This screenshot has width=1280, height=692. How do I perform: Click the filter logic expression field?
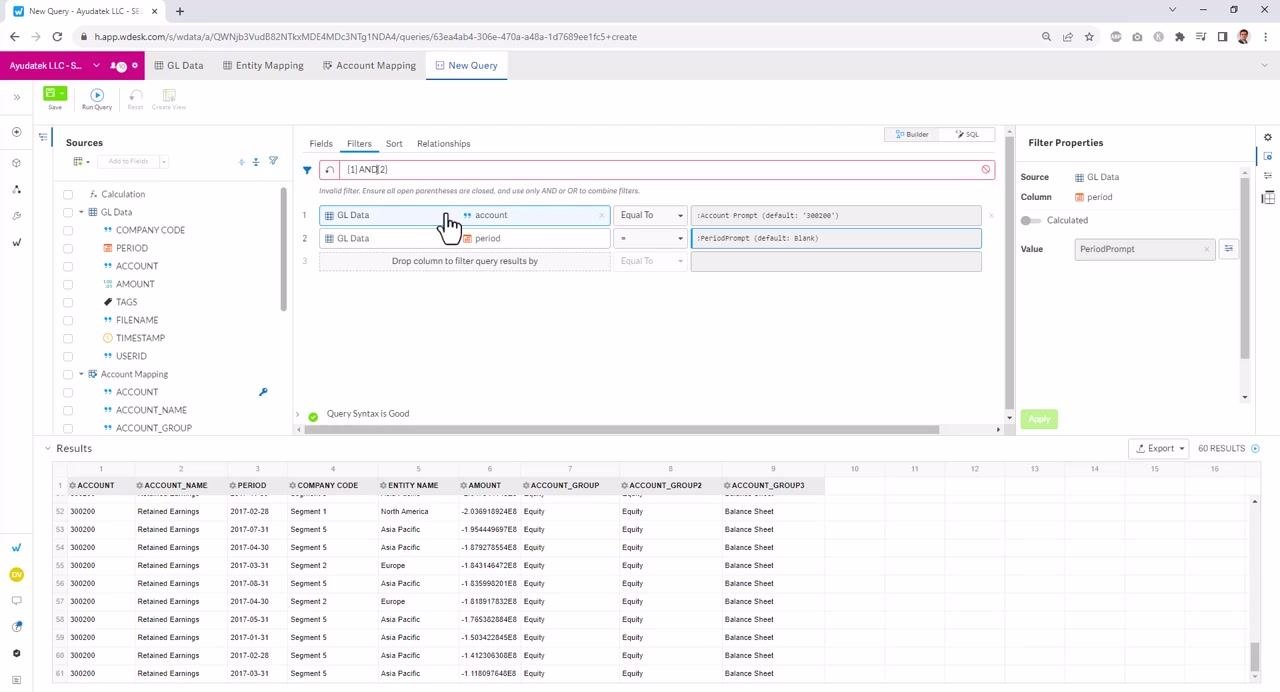coord(659,170)
